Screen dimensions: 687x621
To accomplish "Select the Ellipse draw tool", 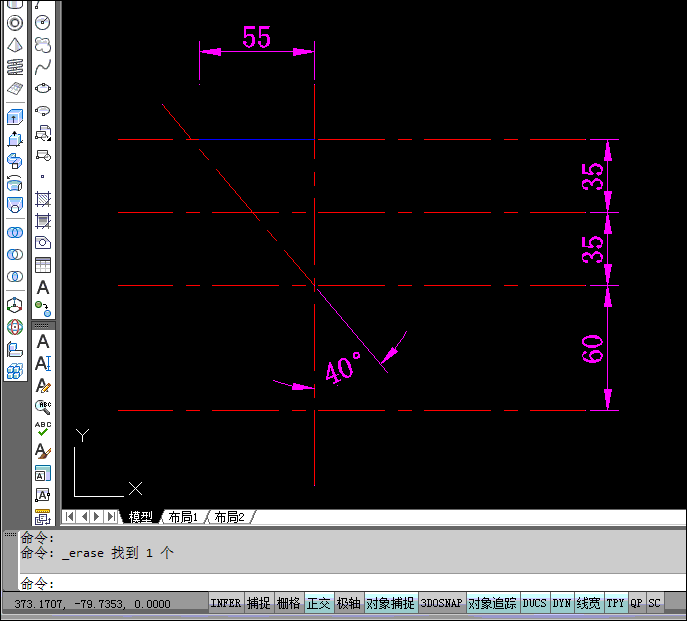I will 43,89.
